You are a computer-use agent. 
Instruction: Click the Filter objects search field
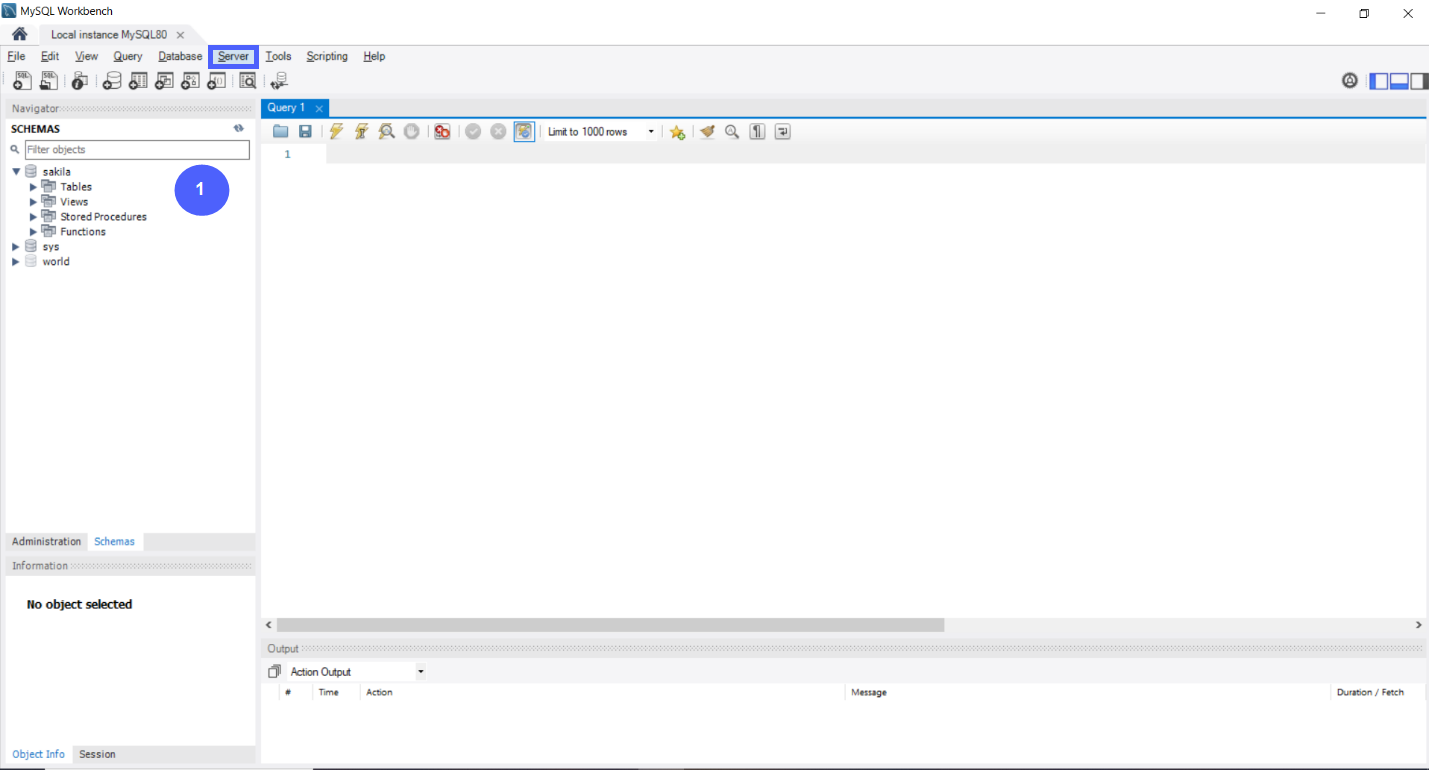pyautogui.click(x=137, y=149)
